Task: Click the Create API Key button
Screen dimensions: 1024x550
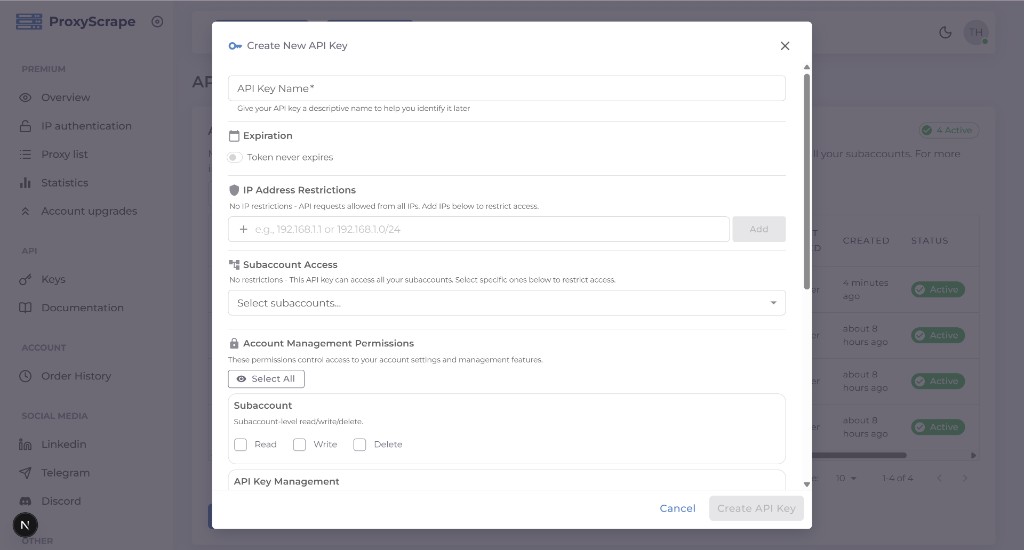Action: click(756, 508)
